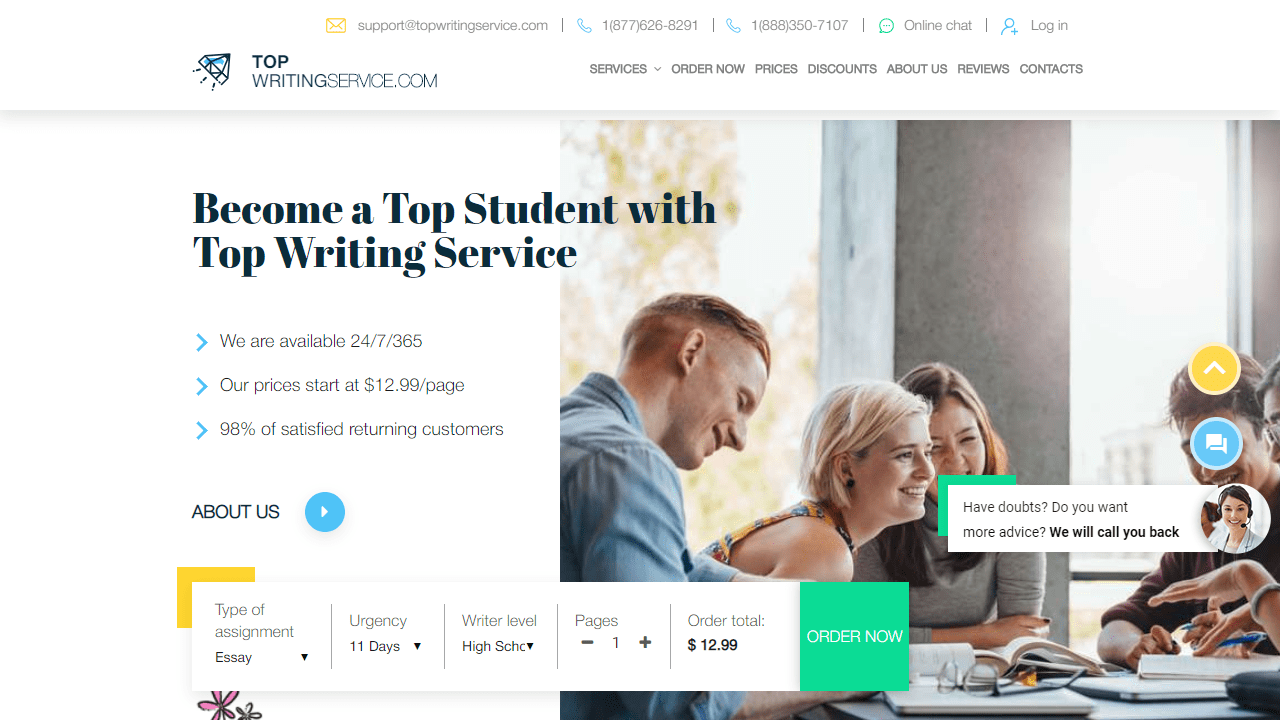Screen dimensions: 1280x720
Task: Click the yellow envelope email icon
Action: [336, 26]
